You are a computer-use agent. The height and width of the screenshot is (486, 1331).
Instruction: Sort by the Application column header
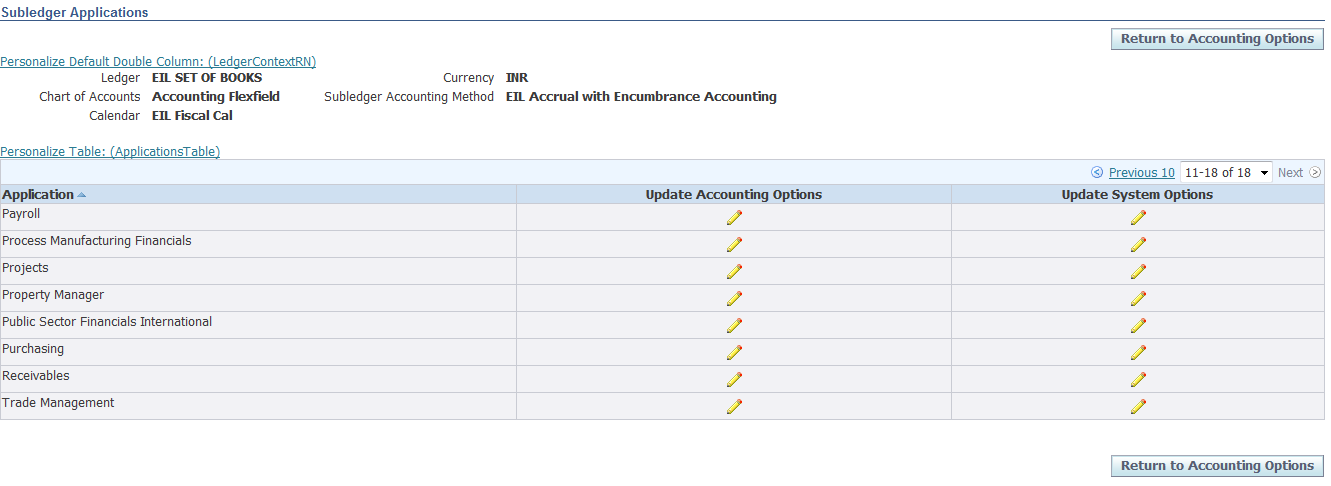pos(38,195)
